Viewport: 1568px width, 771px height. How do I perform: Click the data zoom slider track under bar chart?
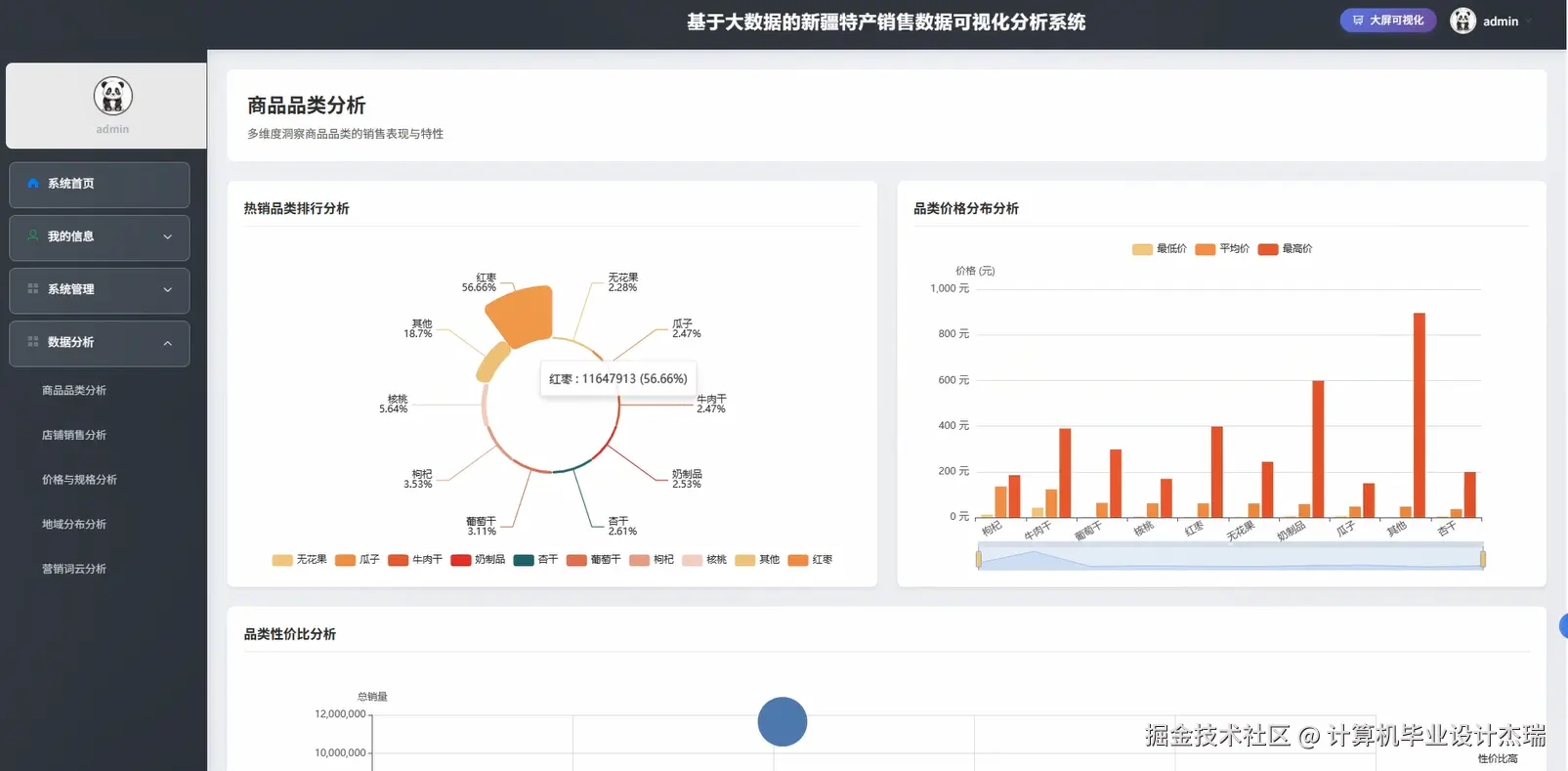click(x=1230, y=559)
